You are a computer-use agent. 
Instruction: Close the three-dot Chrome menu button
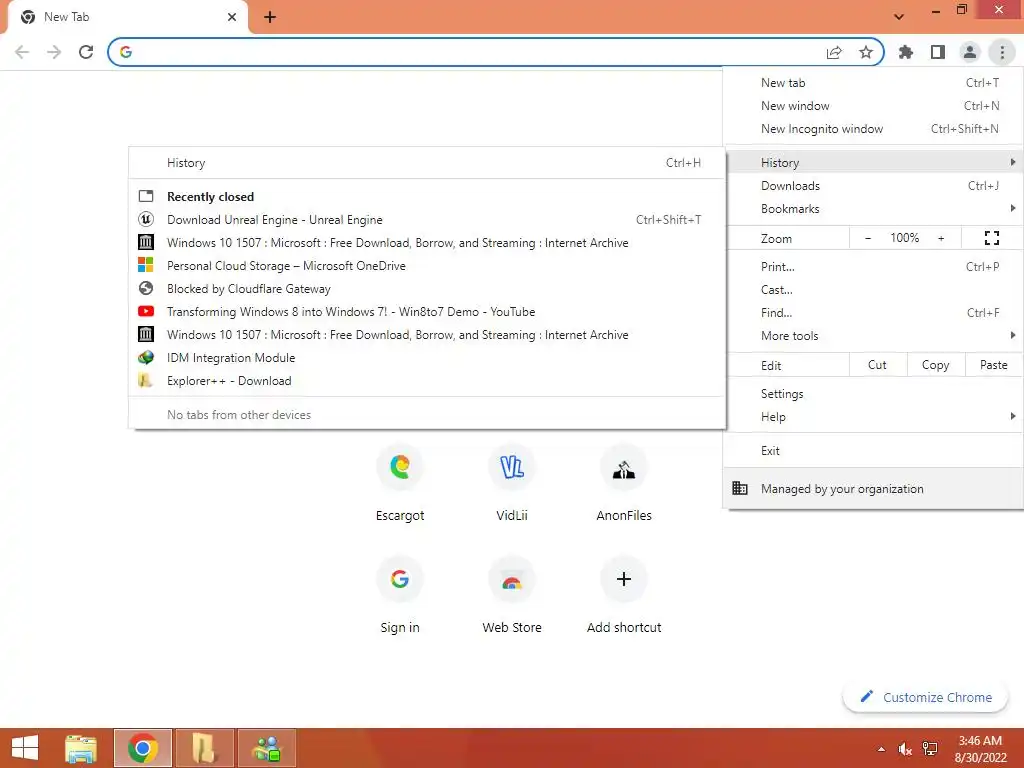1002,52
